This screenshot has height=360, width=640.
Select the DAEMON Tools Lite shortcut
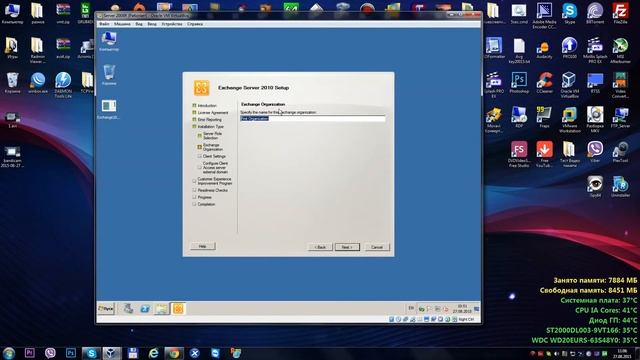point(63,85)
